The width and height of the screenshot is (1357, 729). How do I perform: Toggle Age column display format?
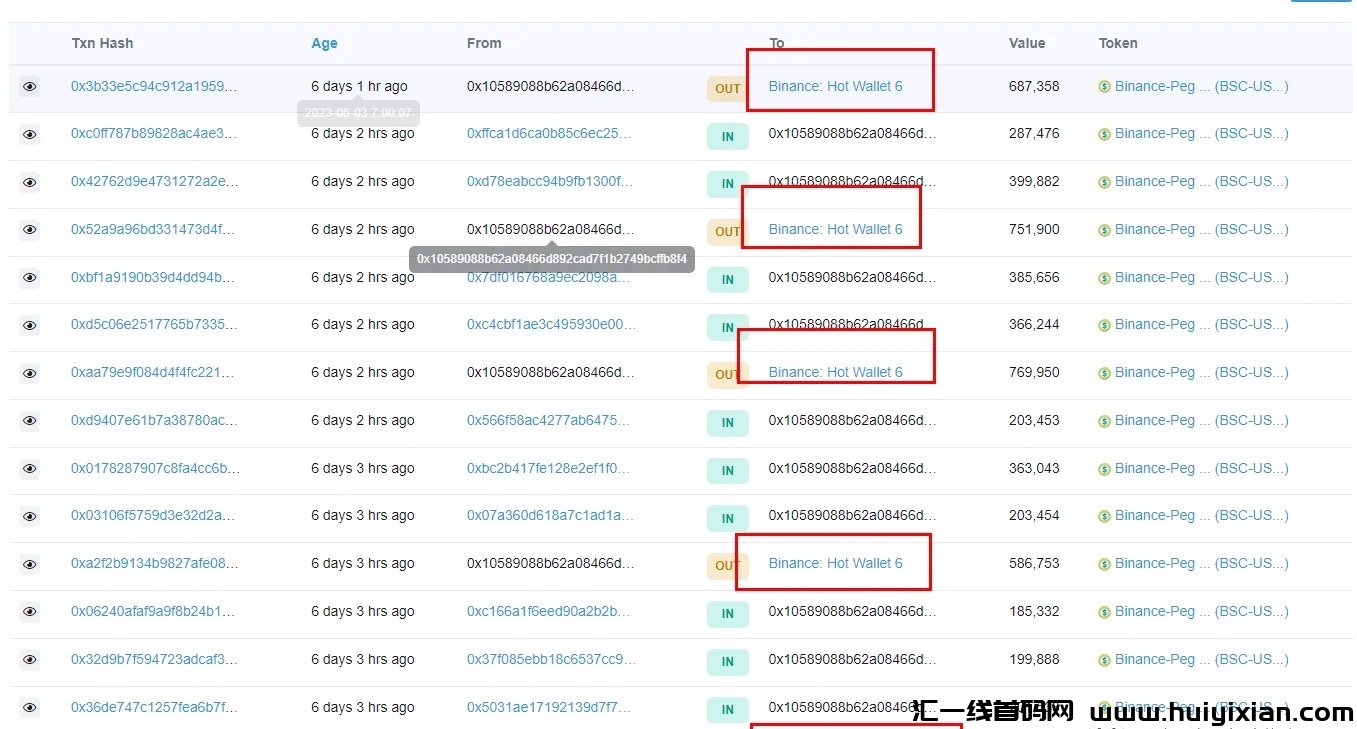tap(324, 43)
